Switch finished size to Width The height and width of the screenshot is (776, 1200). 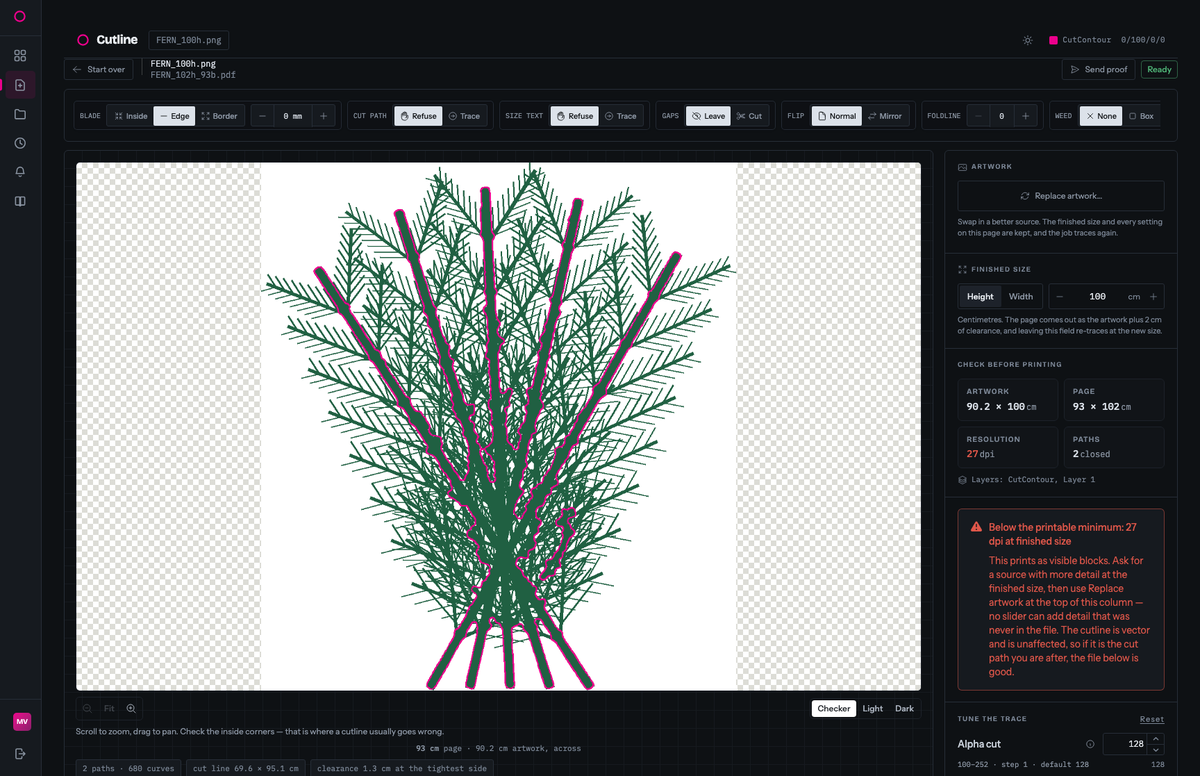(1021, 297)
